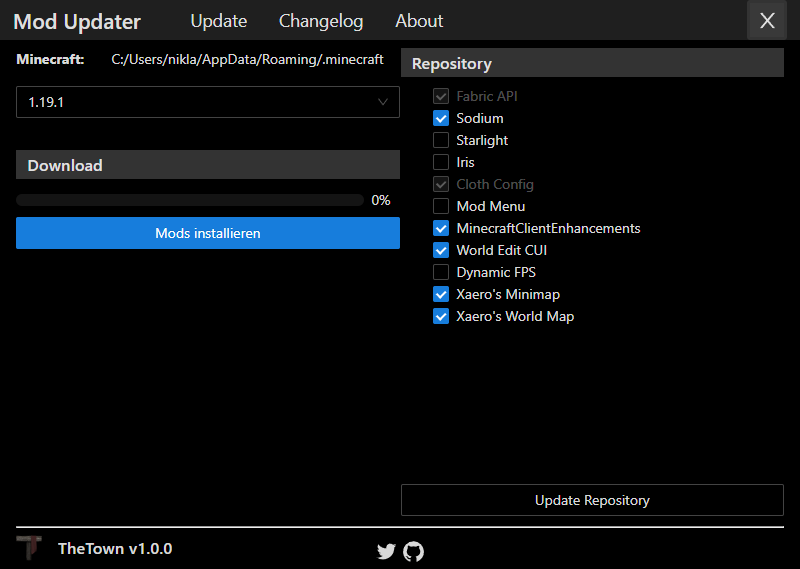This screenshot has height=569, width=800.
Task: Click the Minecraft path C:/Users/nikla/AppData/Roaming/.minecraft
Action: point(247,60)
